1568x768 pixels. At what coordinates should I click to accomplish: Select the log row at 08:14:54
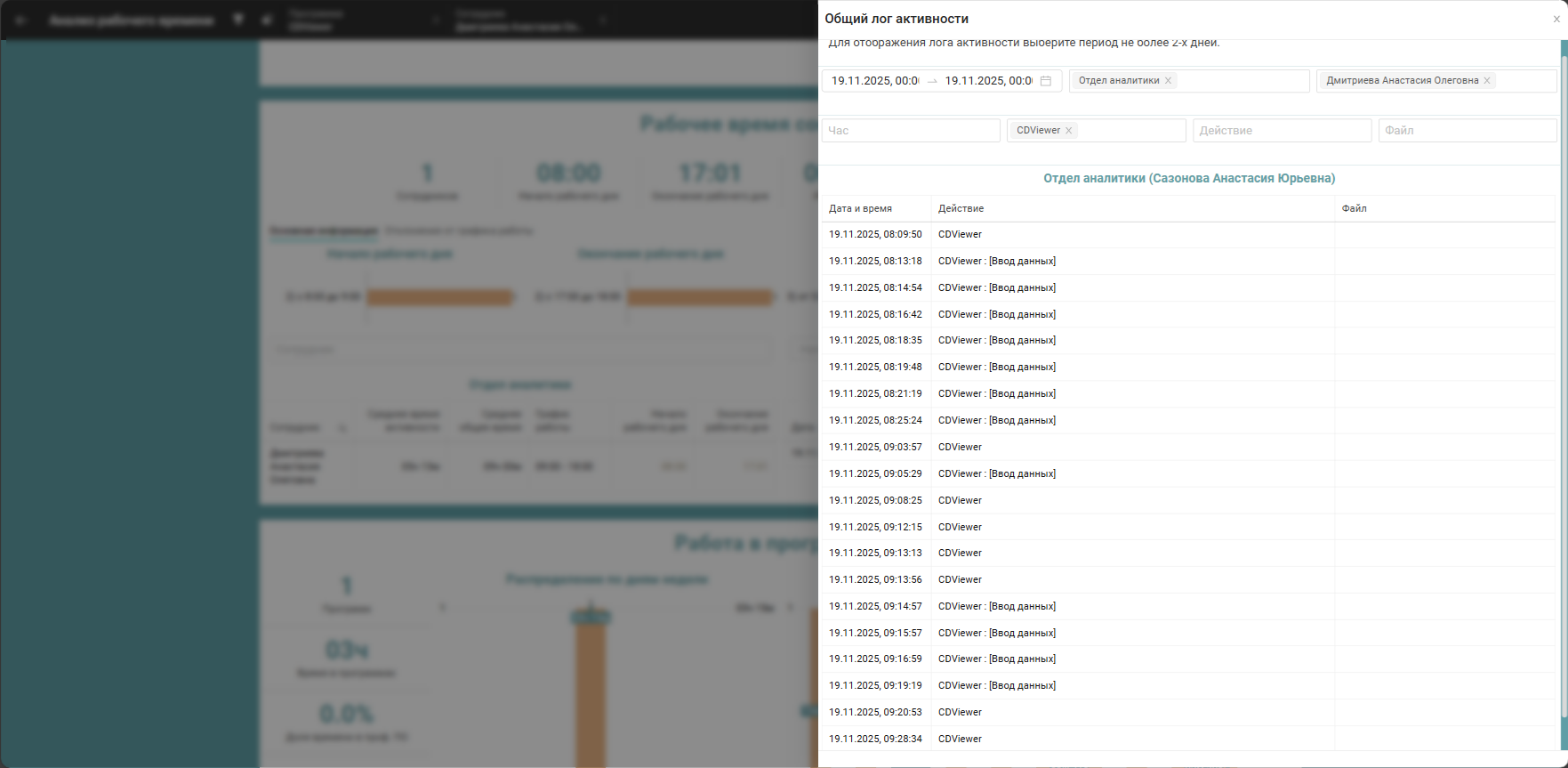pyautogui.click(x=1188, y=288)
